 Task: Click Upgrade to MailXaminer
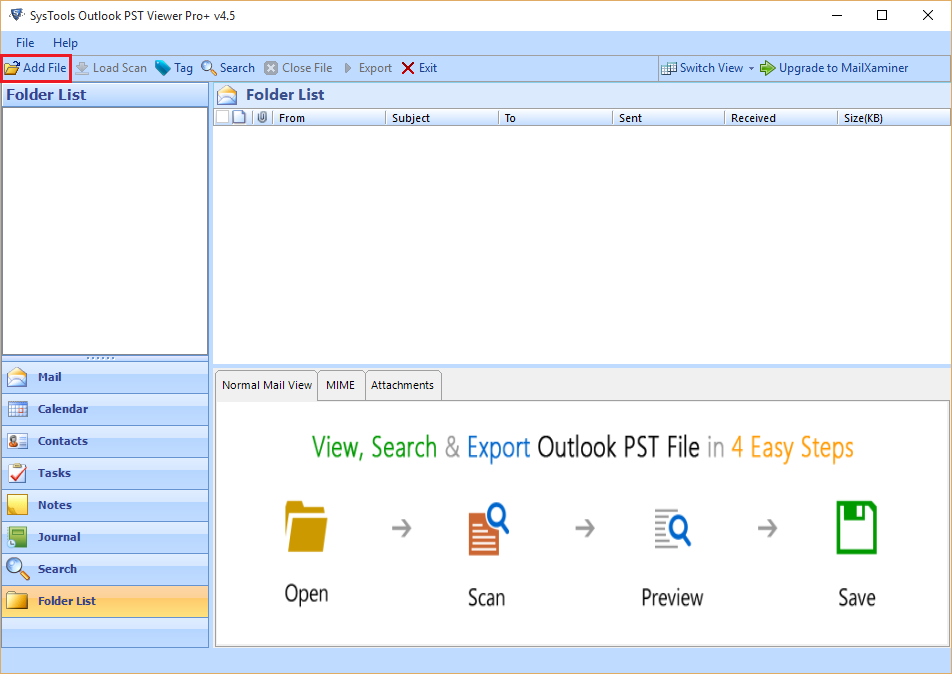point(834,68)
